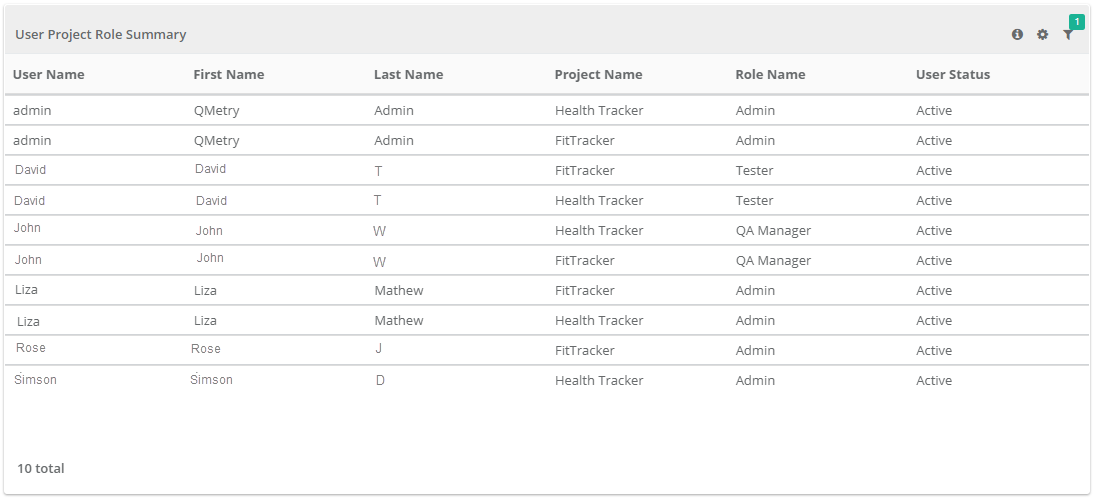The image size is (1094, 498).
Task: Sort by Role Name column header
Action: (x=770, y=75)
